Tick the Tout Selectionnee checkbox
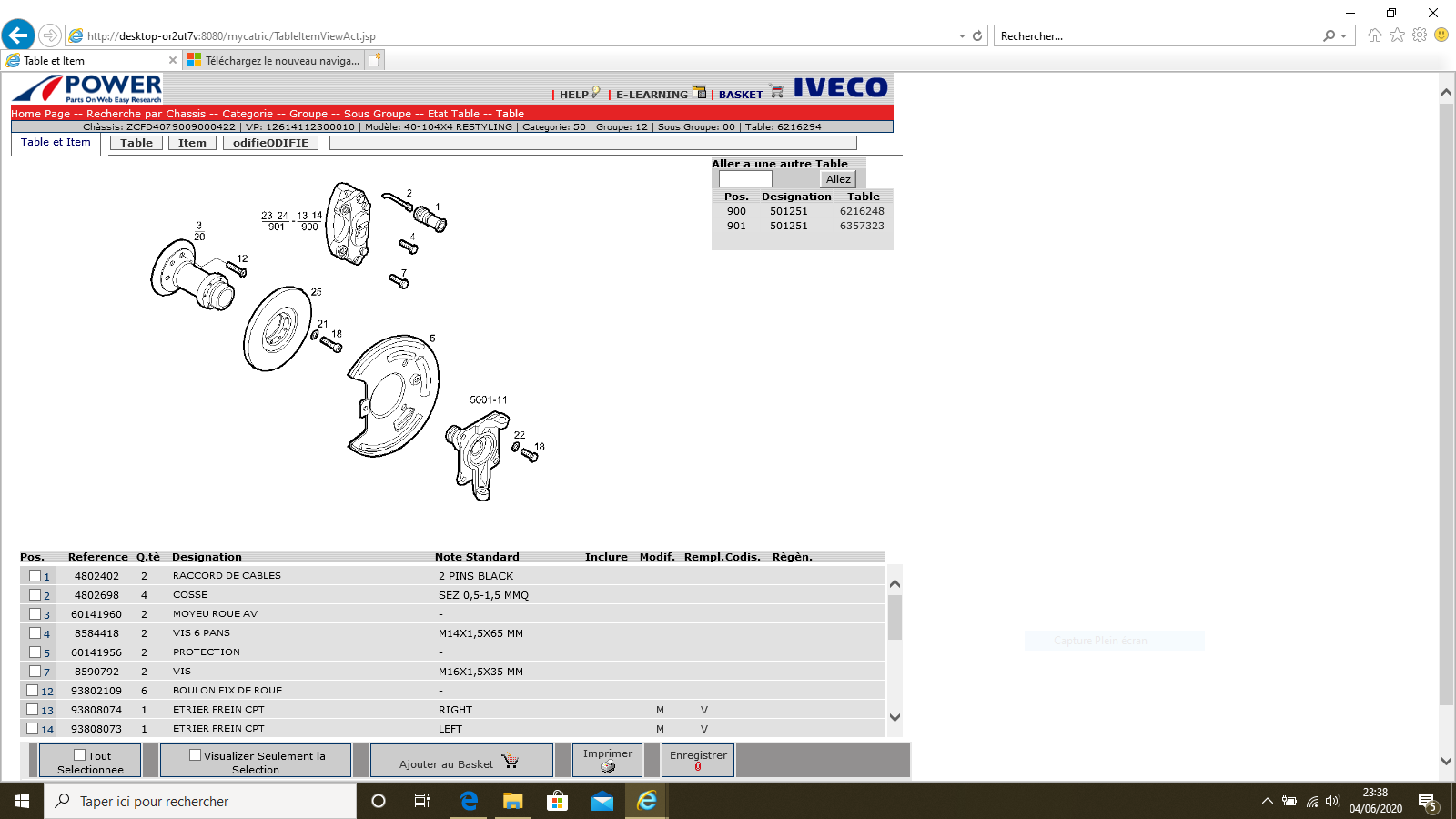Viewport: 1456px width, 819px height. point(80,755)
